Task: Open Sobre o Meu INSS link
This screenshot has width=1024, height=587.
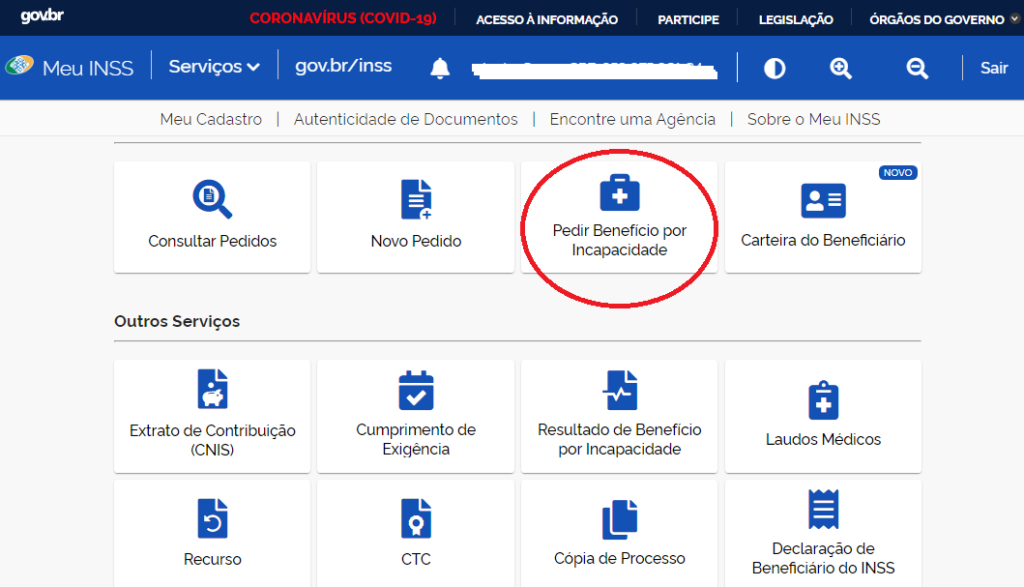Action: (814, 119)
